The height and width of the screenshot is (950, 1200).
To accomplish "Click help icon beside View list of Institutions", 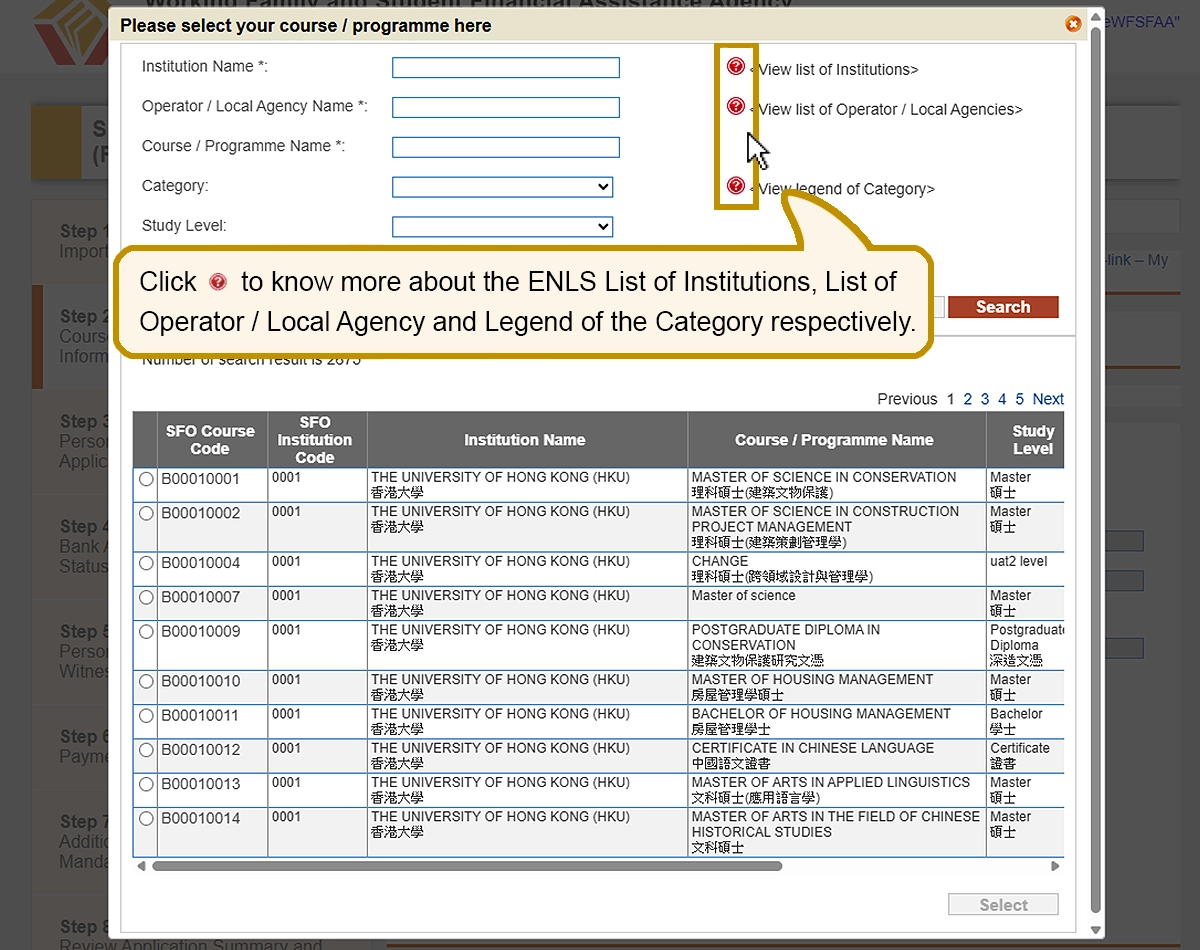I will click(736, 67).
